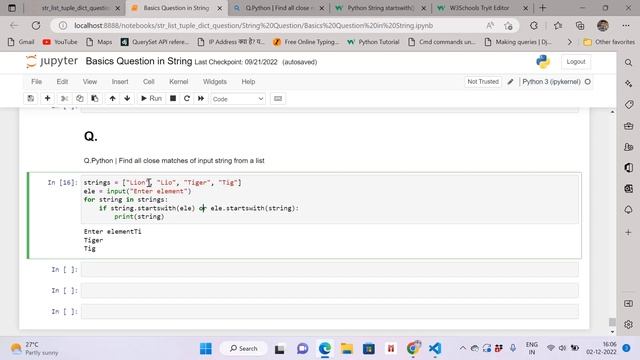Click the edit pencil icon near kernel name
Viewport: 640px width, 360px height.
(x=510, y=82)
